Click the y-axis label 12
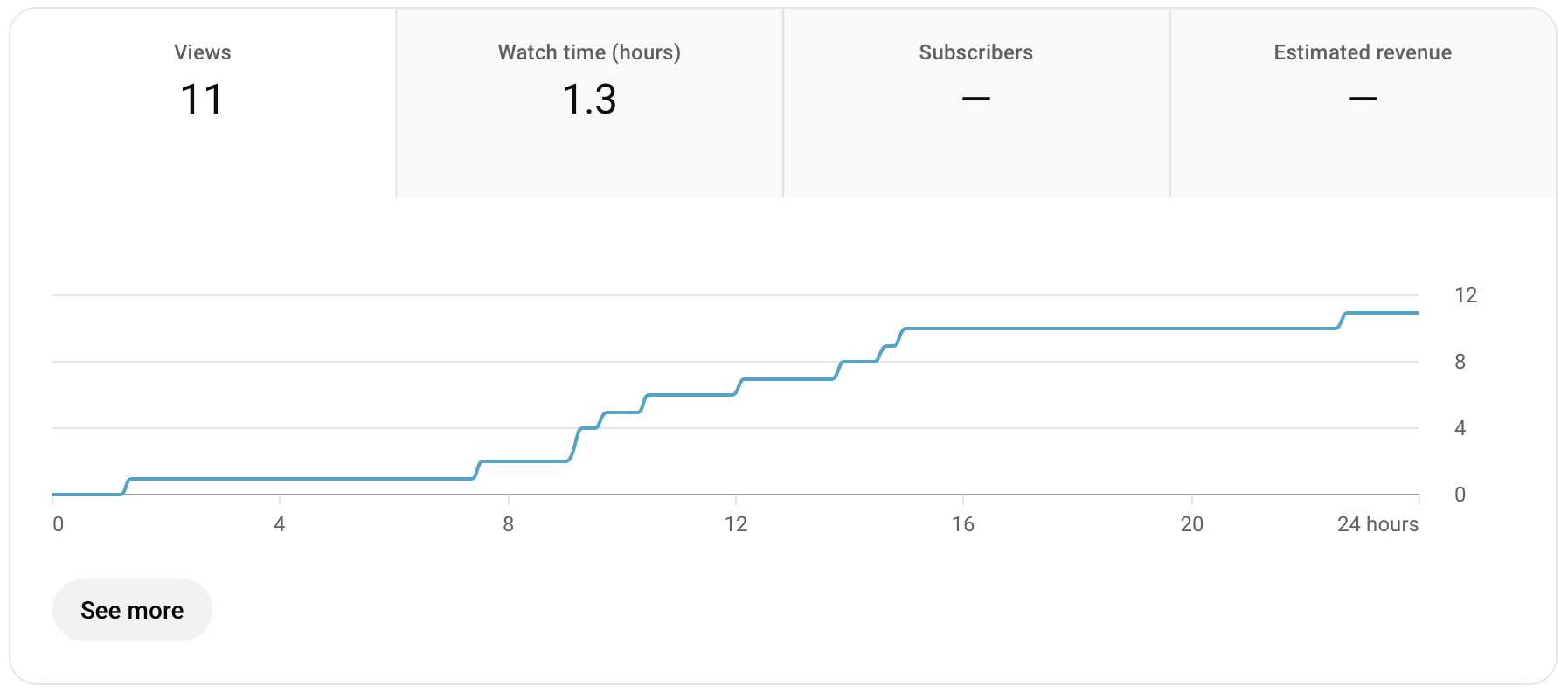Viewport: 1568px width, 699px height. [1465, 295]
